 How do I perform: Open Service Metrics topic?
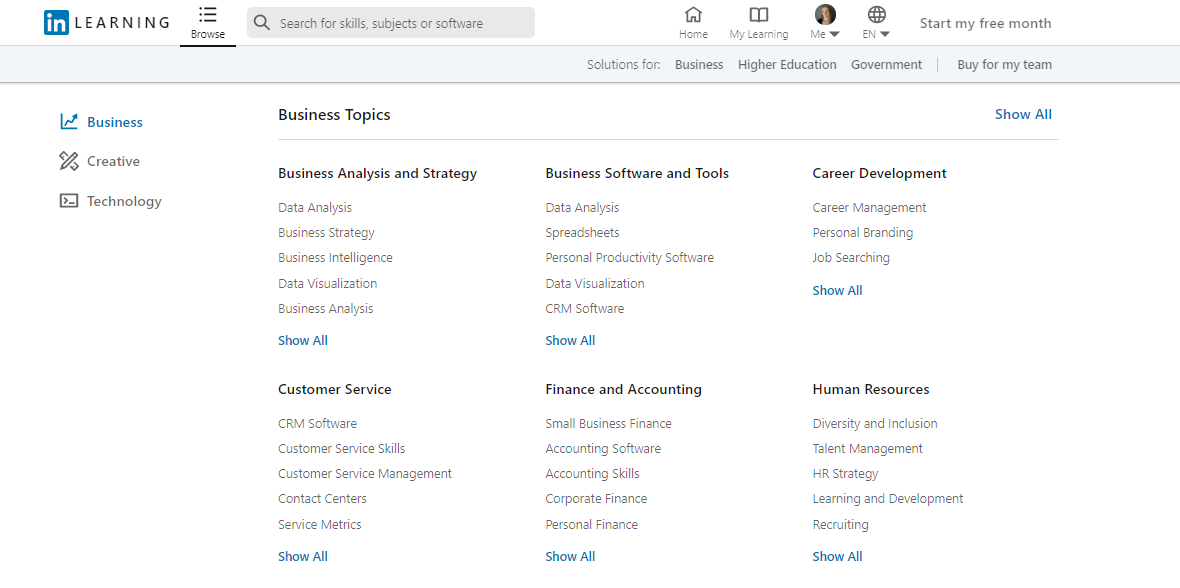[320, 525]
